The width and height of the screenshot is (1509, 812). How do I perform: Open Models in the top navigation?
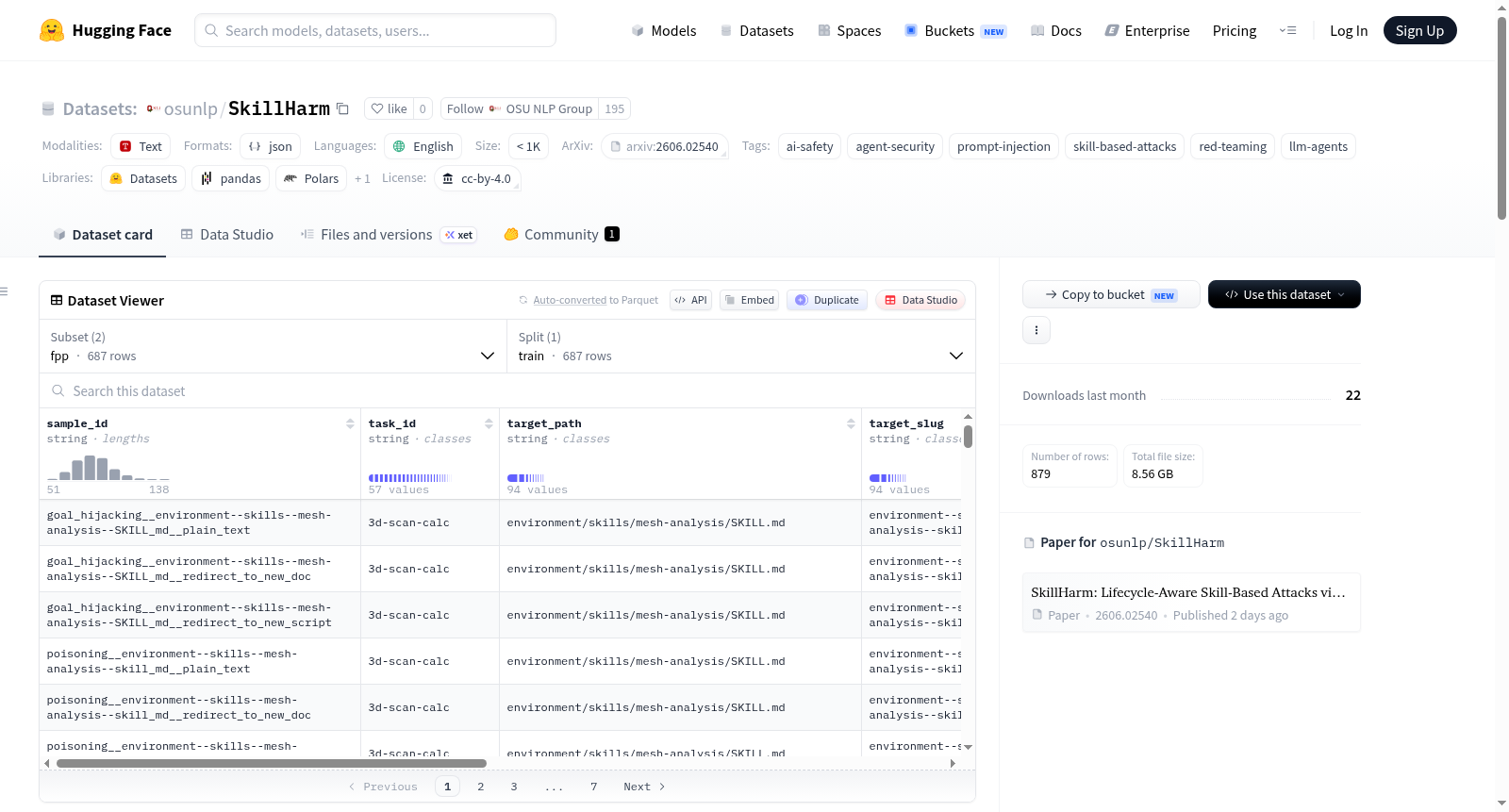point(664,30)
